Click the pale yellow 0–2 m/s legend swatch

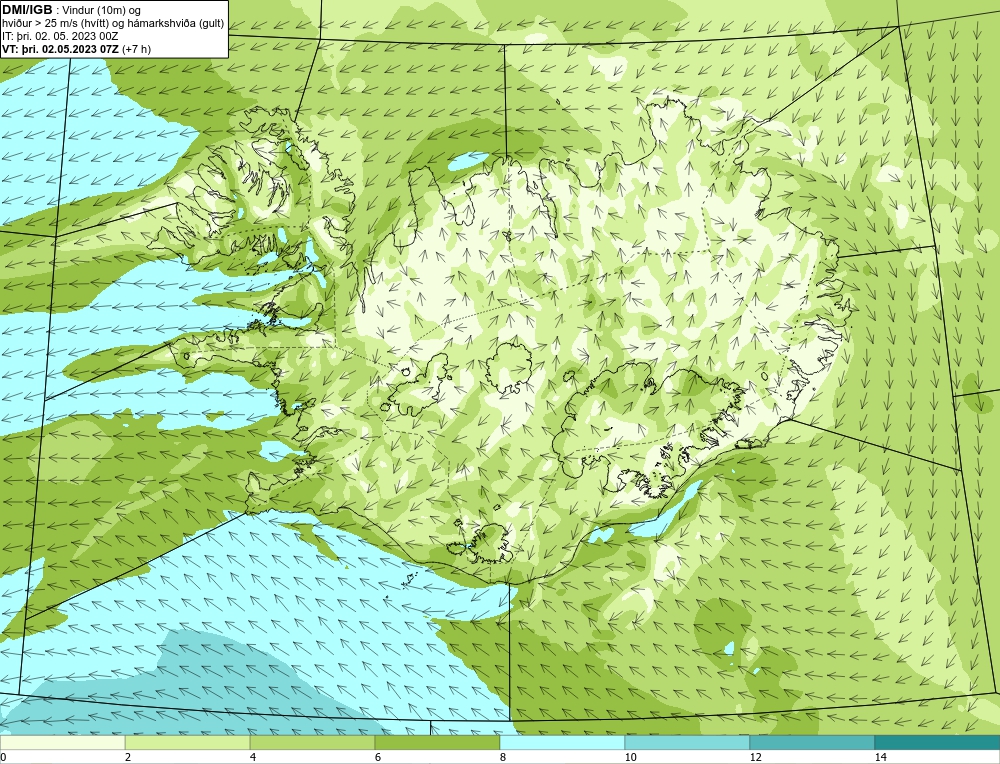(x=62, y=742)
